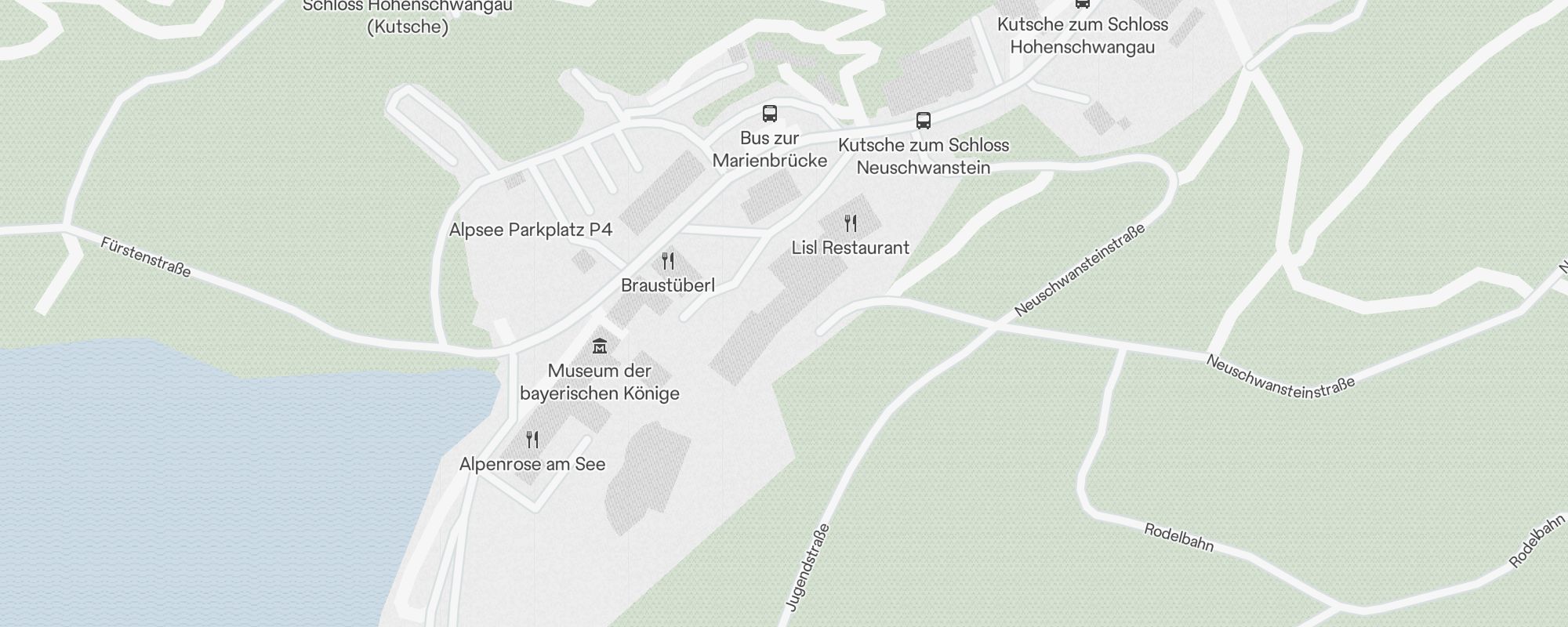Screen dimensions: 1568x627
Task: Click the Alpsee Parkplatz P4 label
Action: click(531, 230)
